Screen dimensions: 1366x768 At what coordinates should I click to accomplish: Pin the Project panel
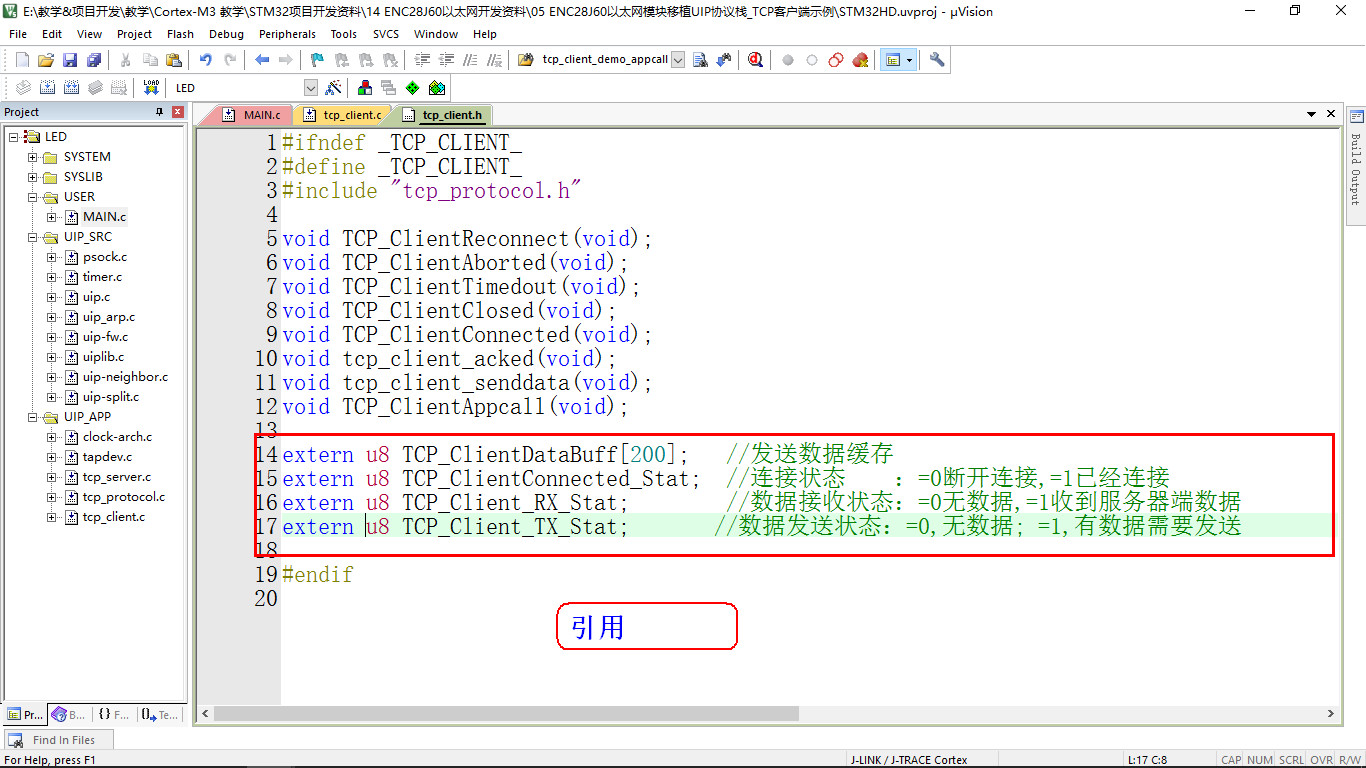click(160, 112)
